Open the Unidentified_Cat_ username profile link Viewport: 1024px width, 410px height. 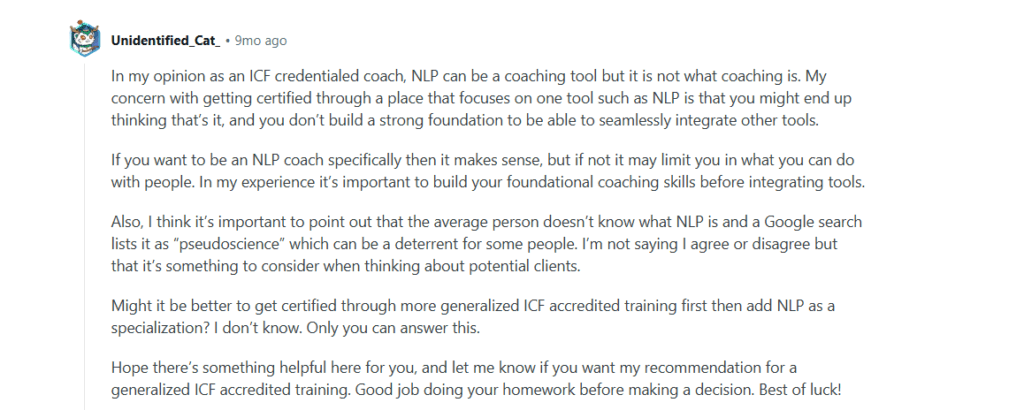(167, 41)
